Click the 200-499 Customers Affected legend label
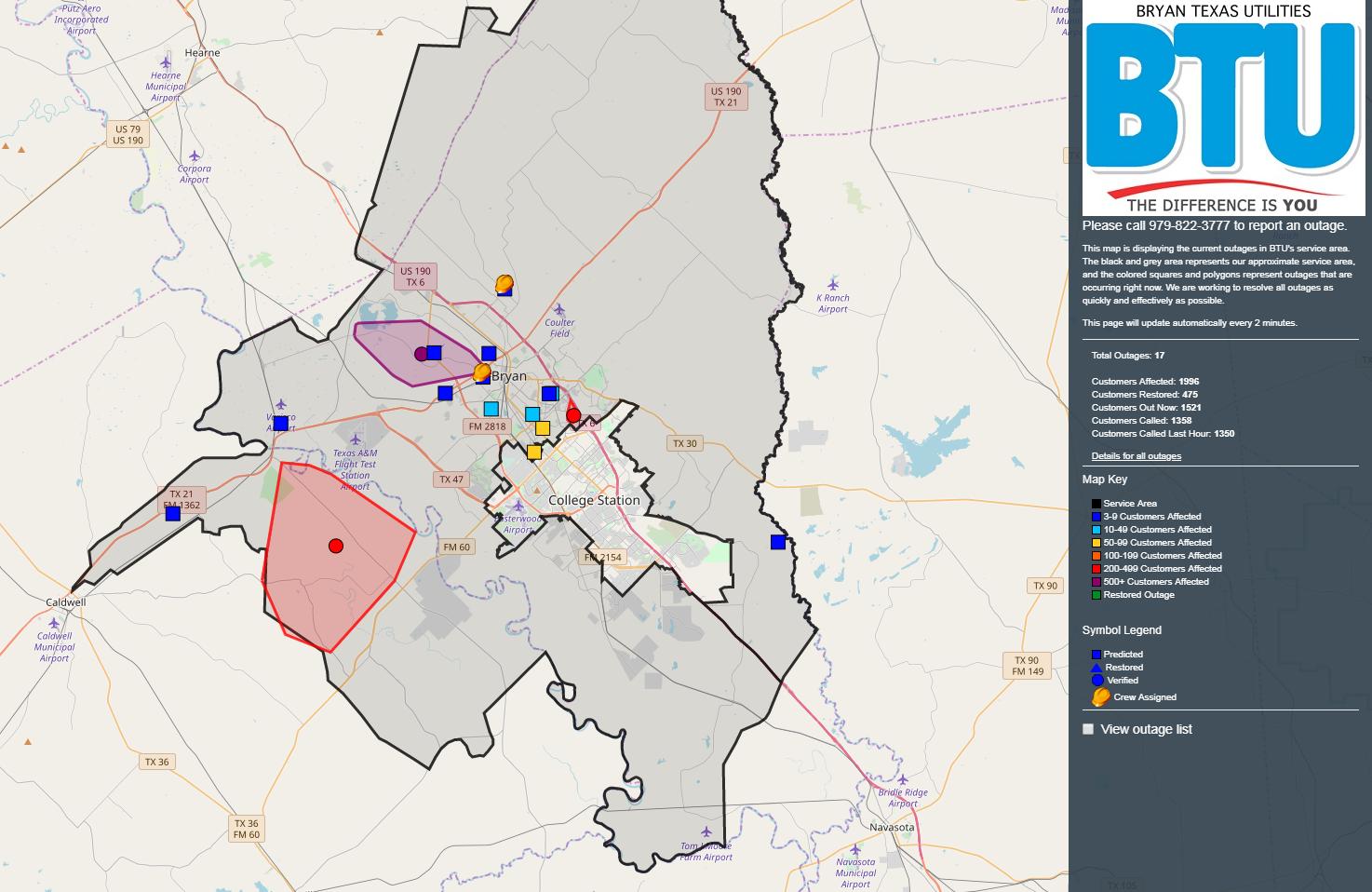This screenshot has width=1372, height=892. 1163,569
